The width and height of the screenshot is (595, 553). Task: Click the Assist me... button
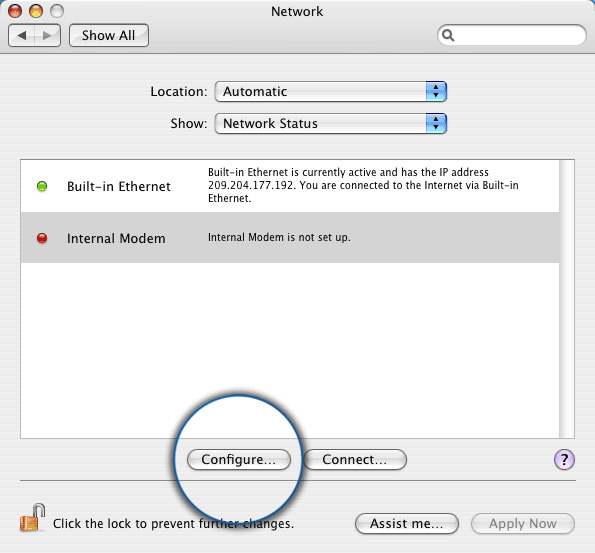(407, 524)
